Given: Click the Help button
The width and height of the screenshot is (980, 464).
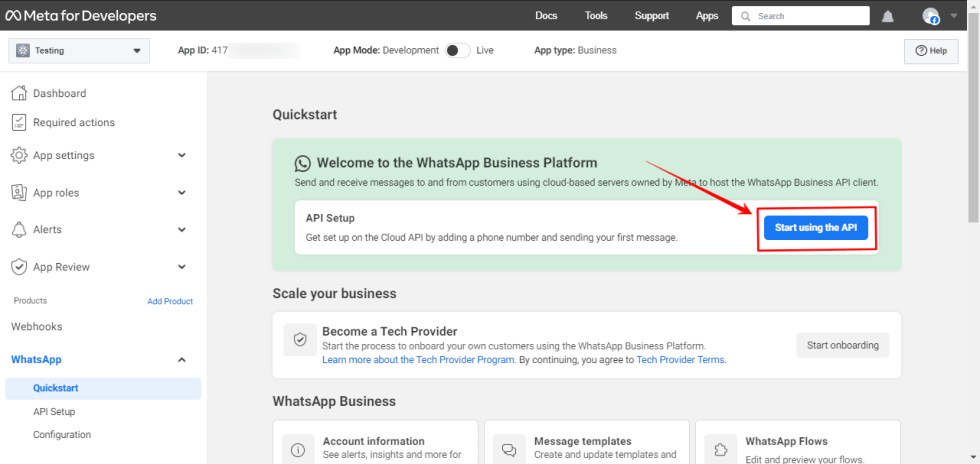Looking at the screenshot, I should click(930, 51).
